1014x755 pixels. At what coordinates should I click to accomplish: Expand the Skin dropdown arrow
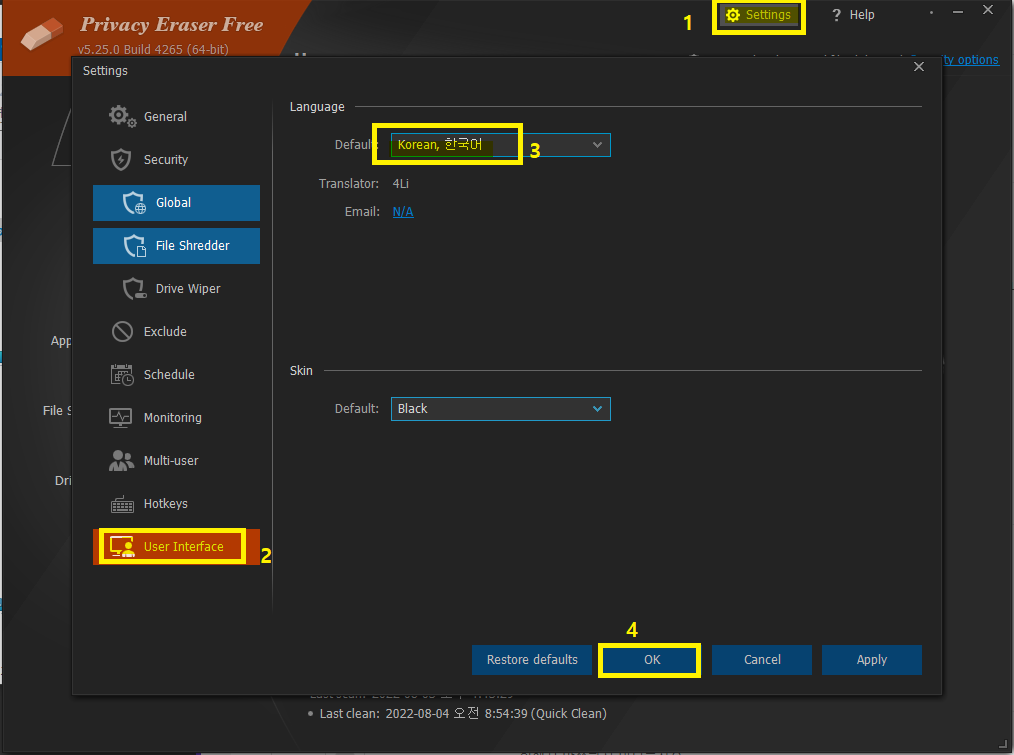[598, 409]
